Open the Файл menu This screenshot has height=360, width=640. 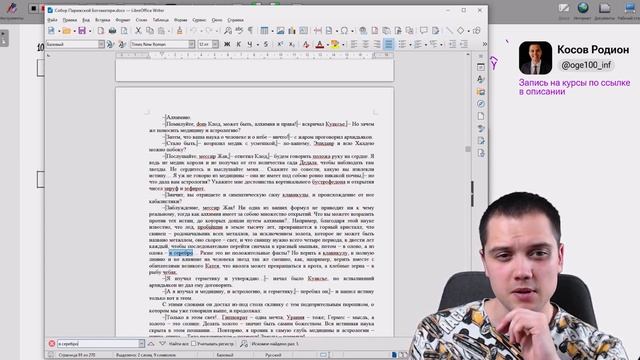point(52,20)
